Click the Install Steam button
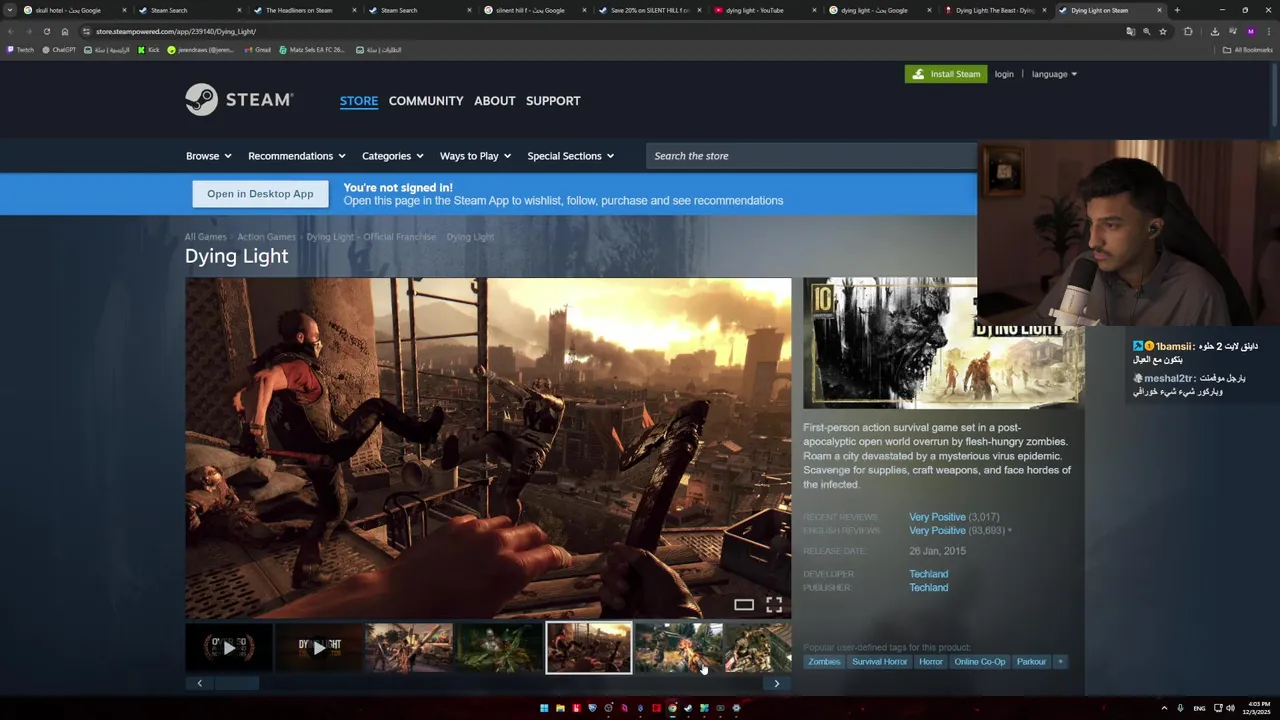Image resolution: width=1280 pixels, height=720 pixels. [x=945, y=74]
